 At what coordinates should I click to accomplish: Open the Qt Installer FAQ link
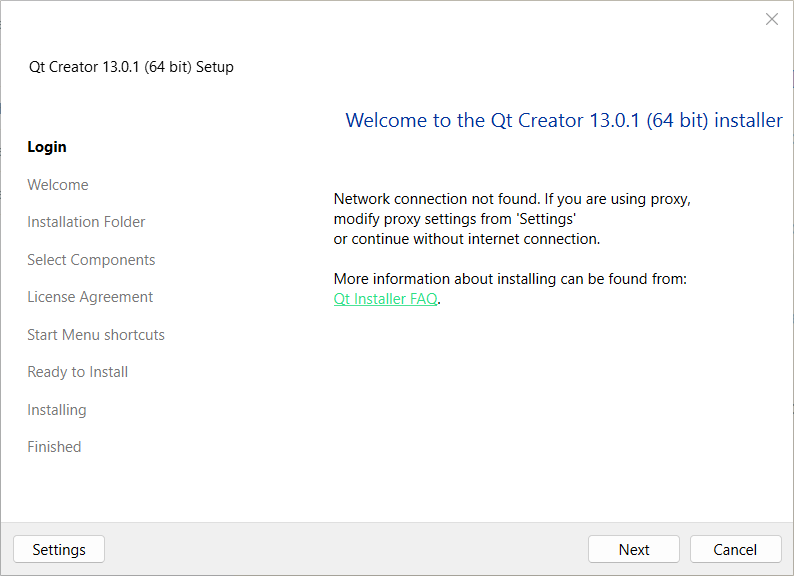pos(385,299)
